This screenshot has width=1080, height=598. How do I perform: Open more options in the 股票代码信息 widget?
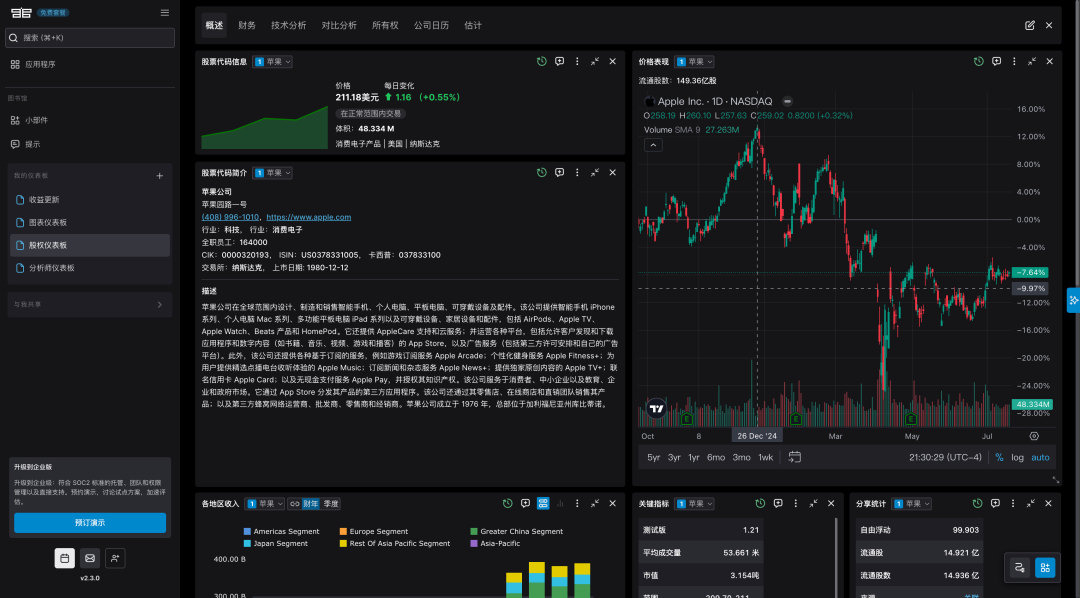[577, 61]
